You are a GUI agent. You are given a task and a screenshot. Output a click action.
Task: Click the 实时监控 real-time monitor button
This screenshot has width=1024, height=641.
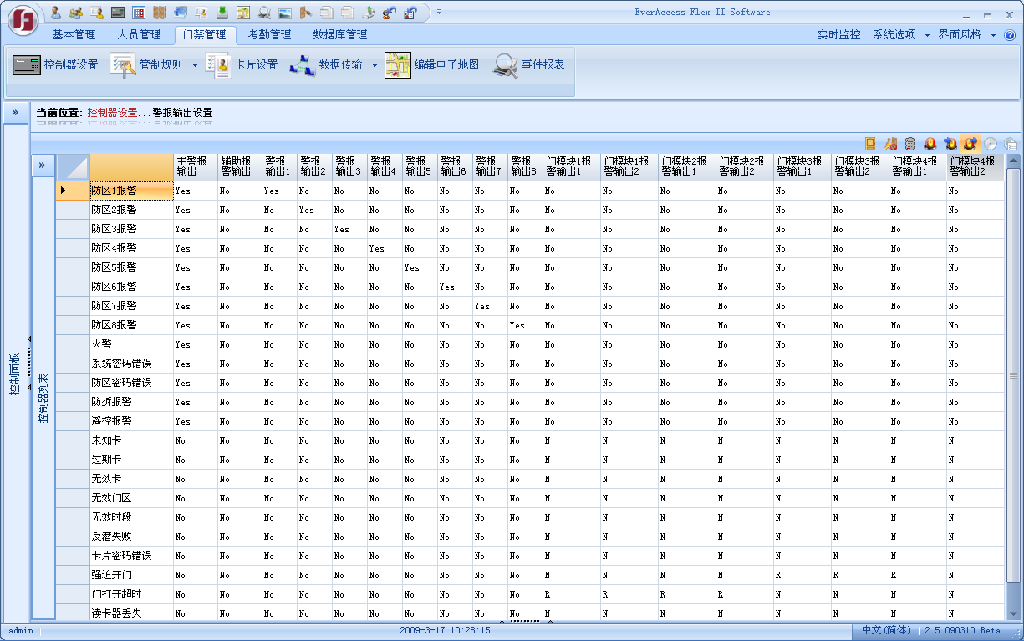point(838,34)
